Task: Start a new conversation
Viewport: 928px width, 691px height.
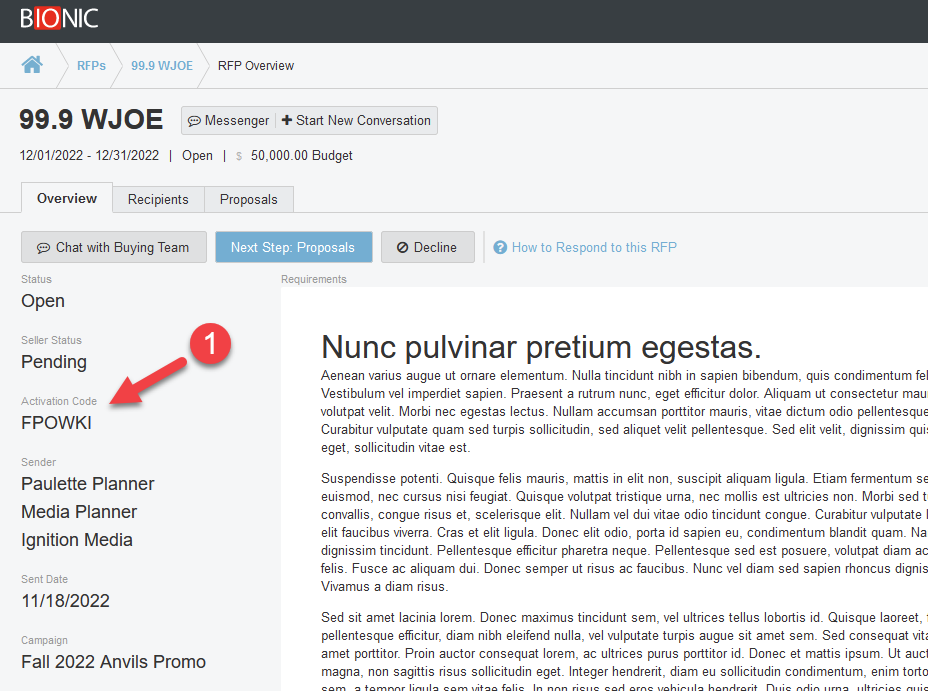Action: click(x=356, y=120)
